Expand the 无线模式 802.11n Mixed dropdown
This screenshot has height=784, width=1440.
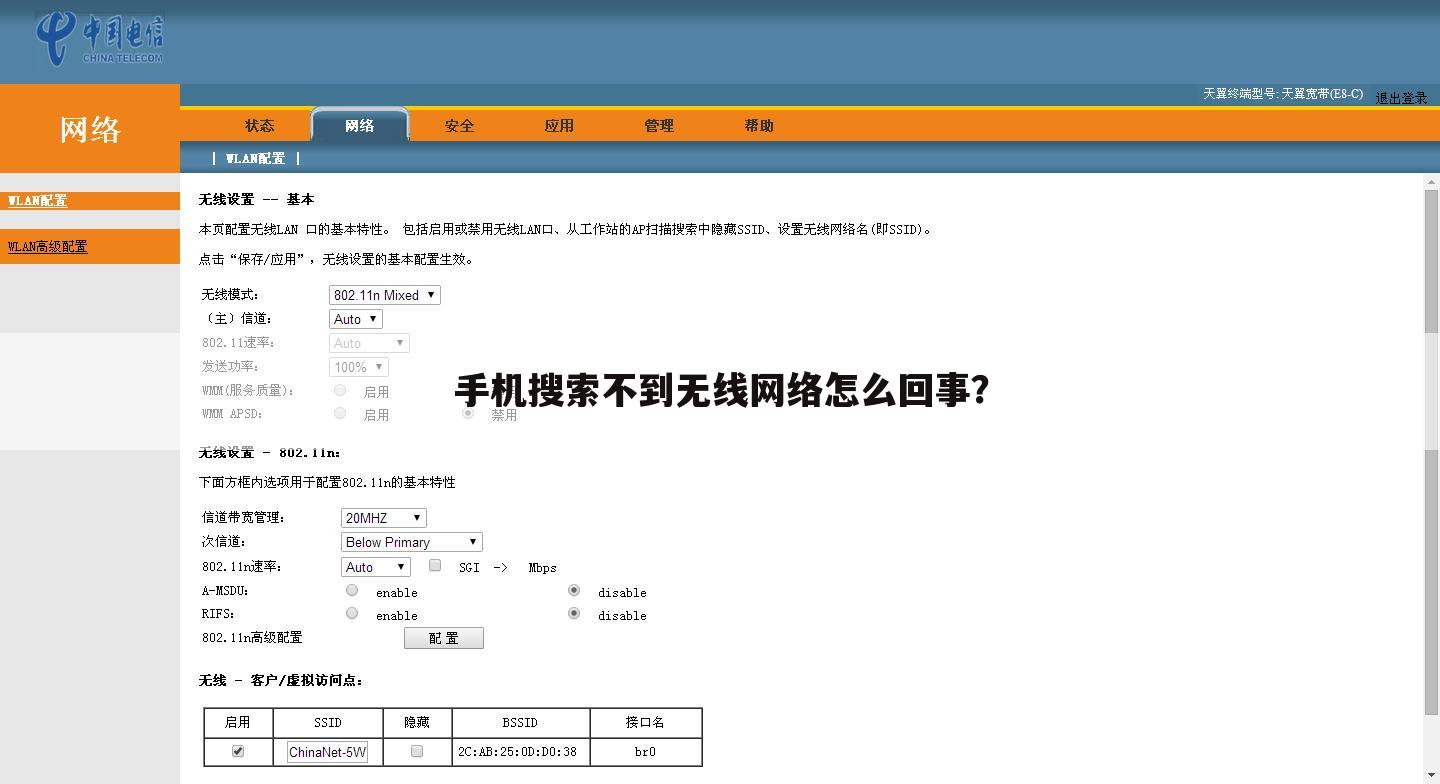point(385,295)
